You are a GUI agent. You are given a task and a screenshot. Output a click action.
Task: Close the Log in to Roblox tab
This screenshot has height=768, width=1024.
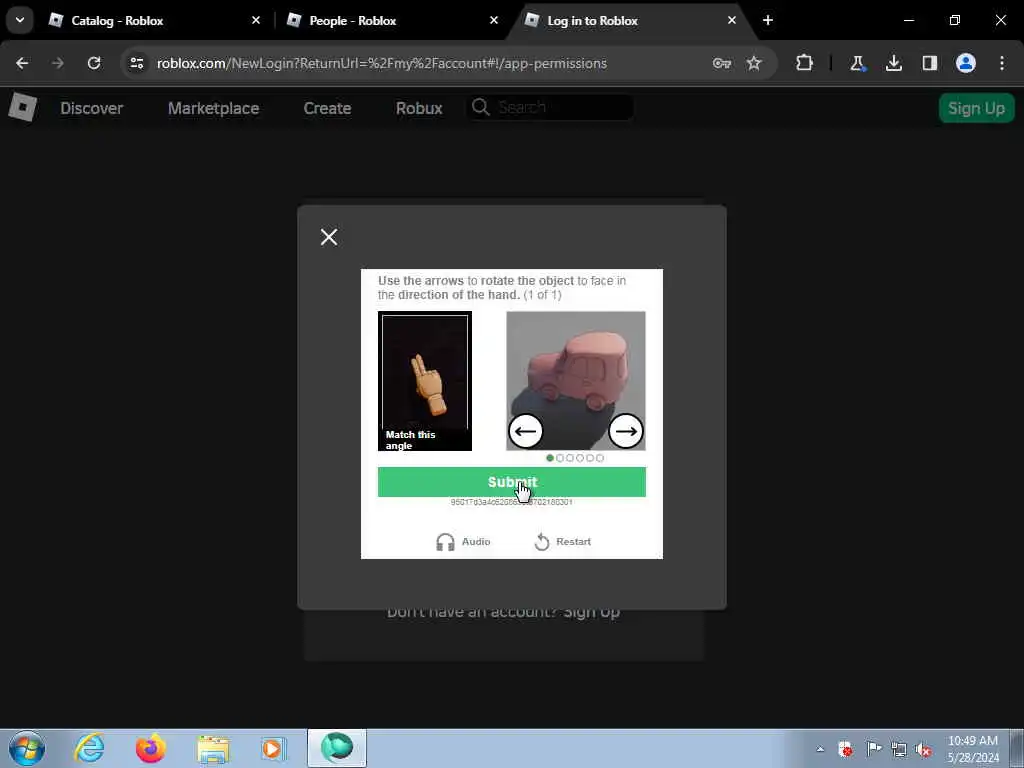click(x=731, y=20)
